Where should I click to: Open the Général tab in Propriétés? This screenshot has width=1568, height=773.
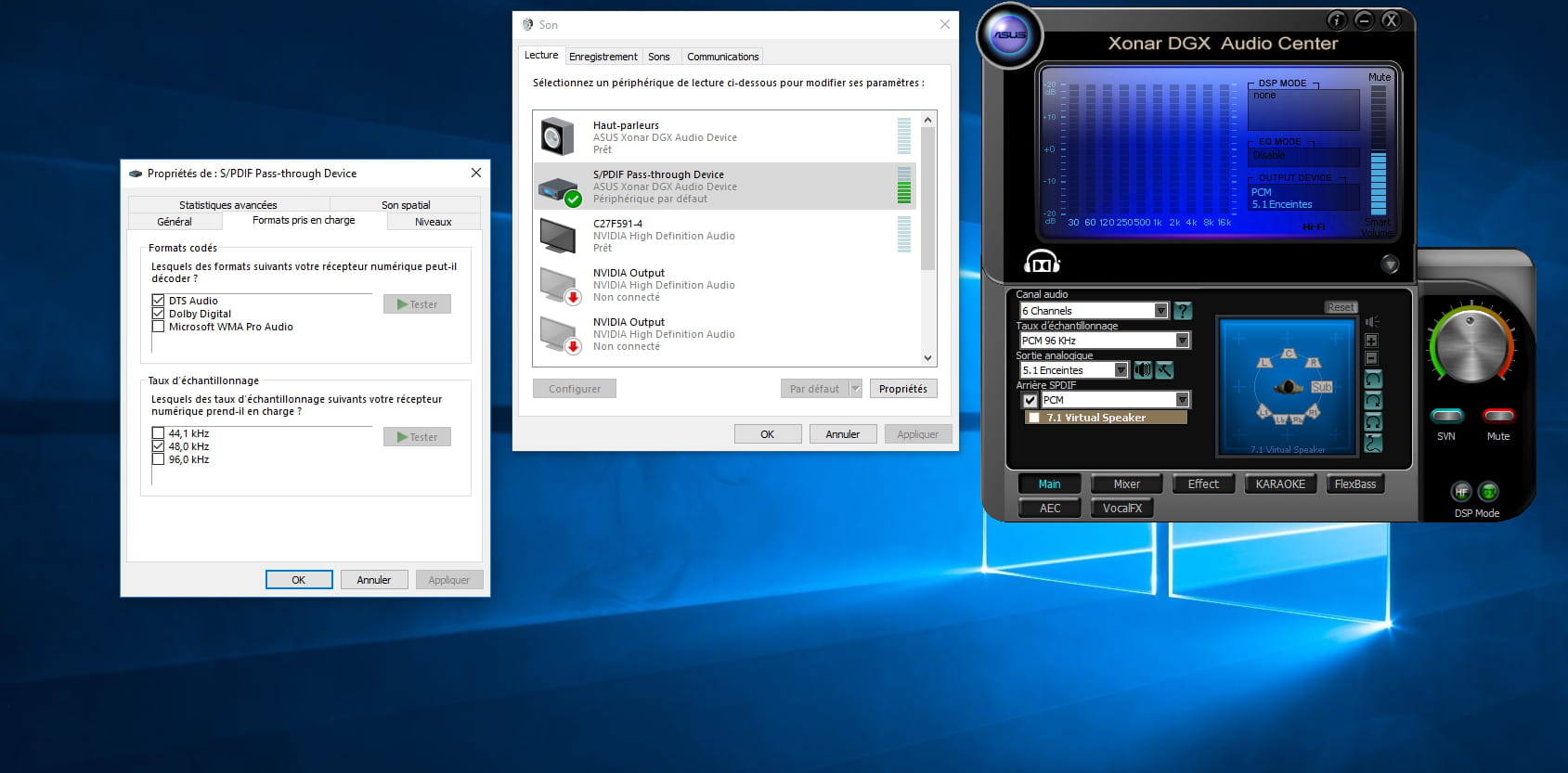pyautogui.click(x=175, y=222)
